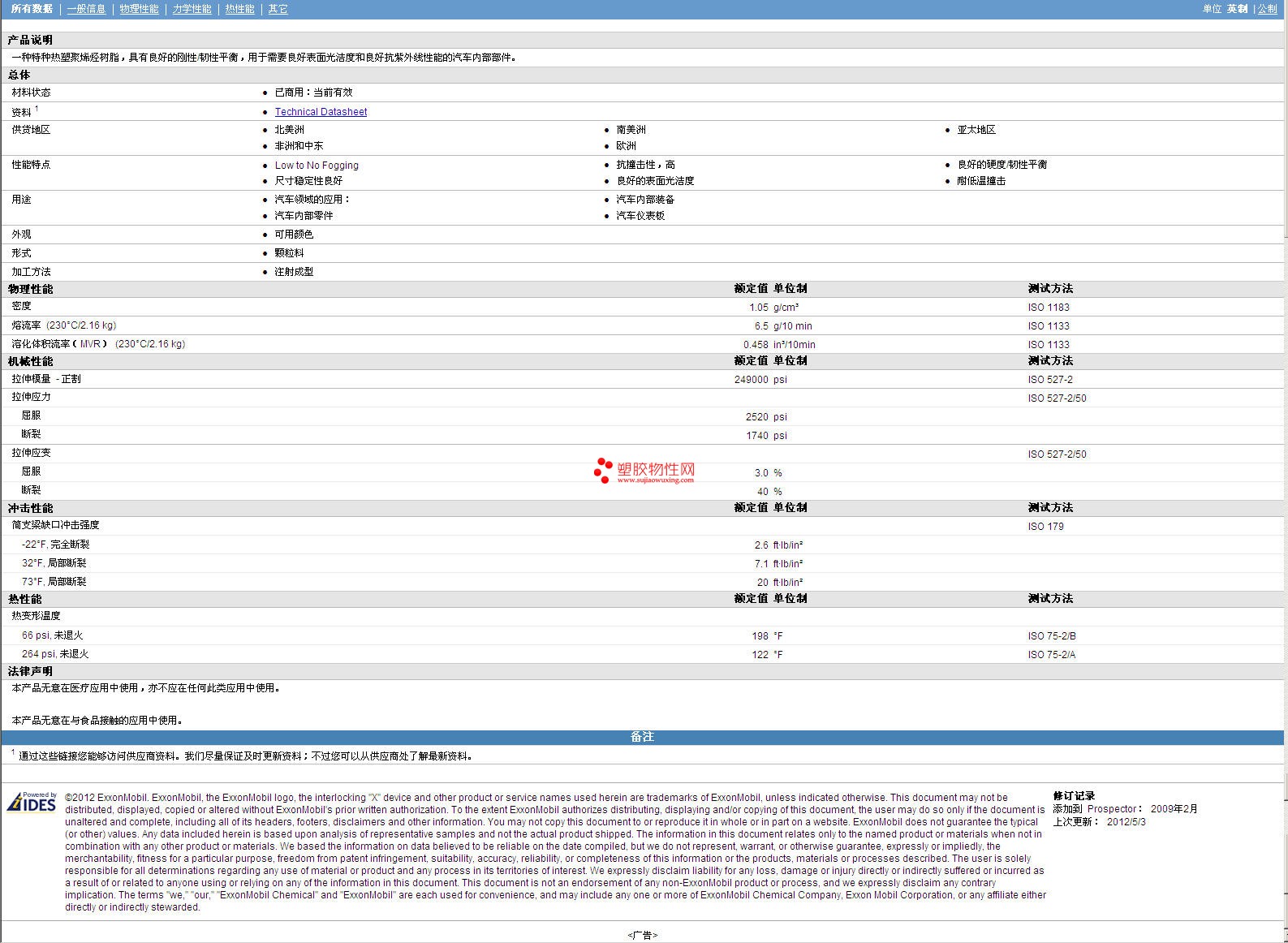Select ISO 1183 test method
Image resolution: width=1288 pixels, height=943 pixels.
click(1049, 308)
